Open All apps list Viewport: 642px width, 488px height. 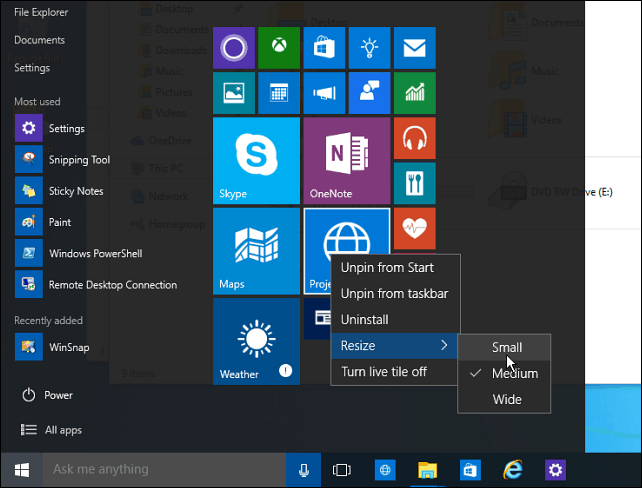(x=51, y=430)
